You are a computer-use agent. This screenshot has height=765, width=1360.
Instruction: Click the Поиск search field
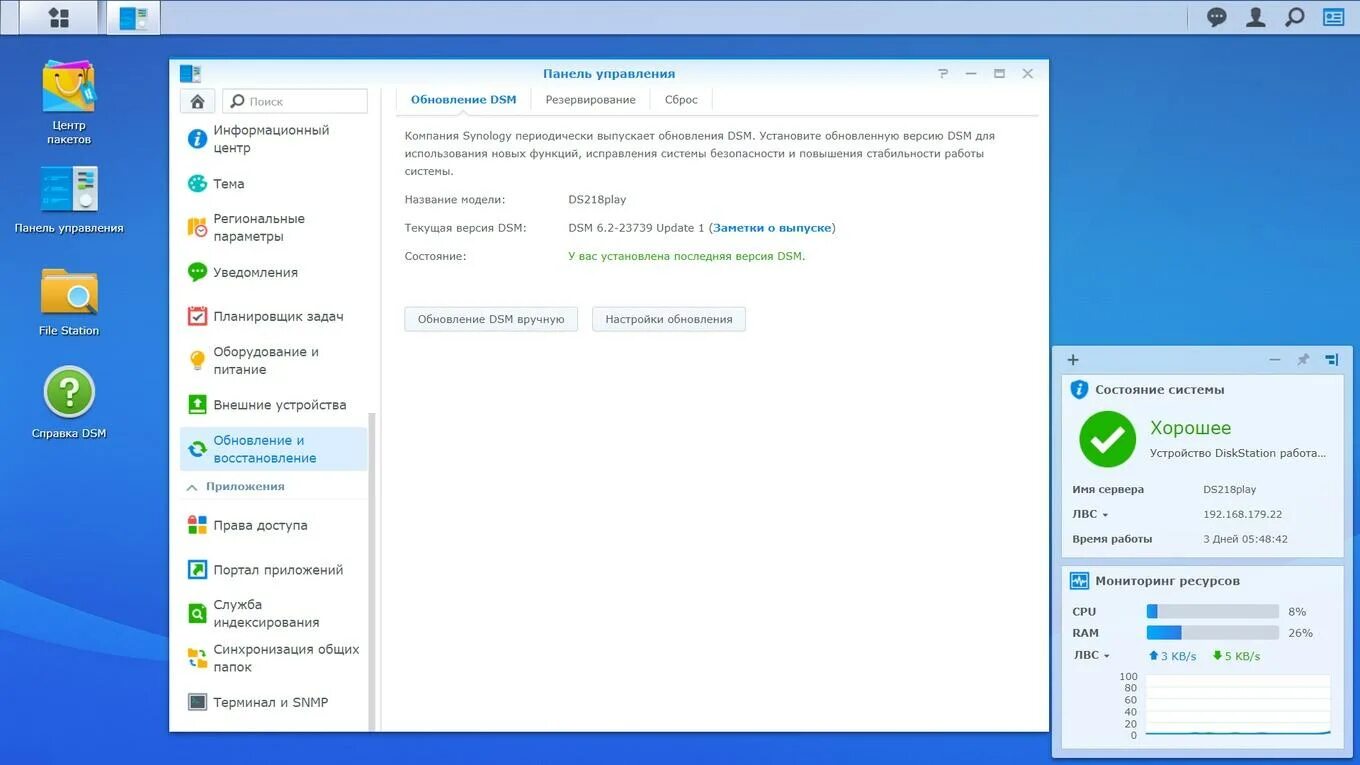295,101
